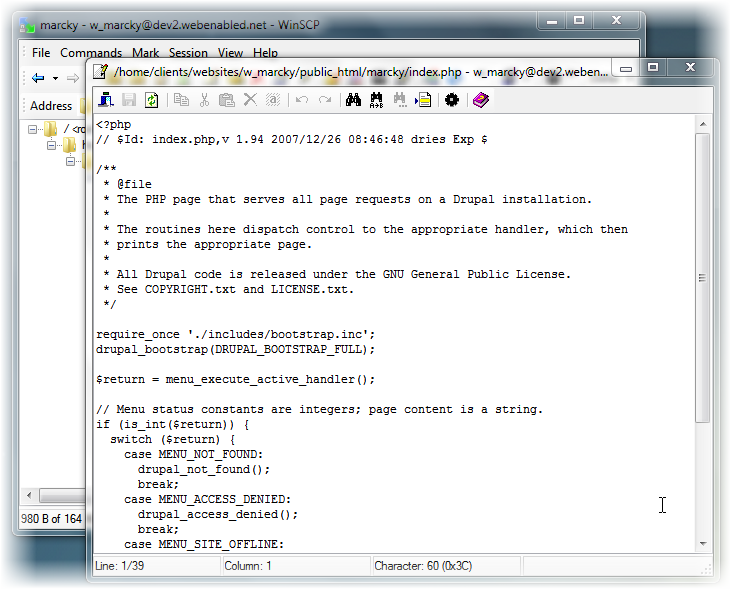
Task: Maximize the editor window
Action: point(653,68)
